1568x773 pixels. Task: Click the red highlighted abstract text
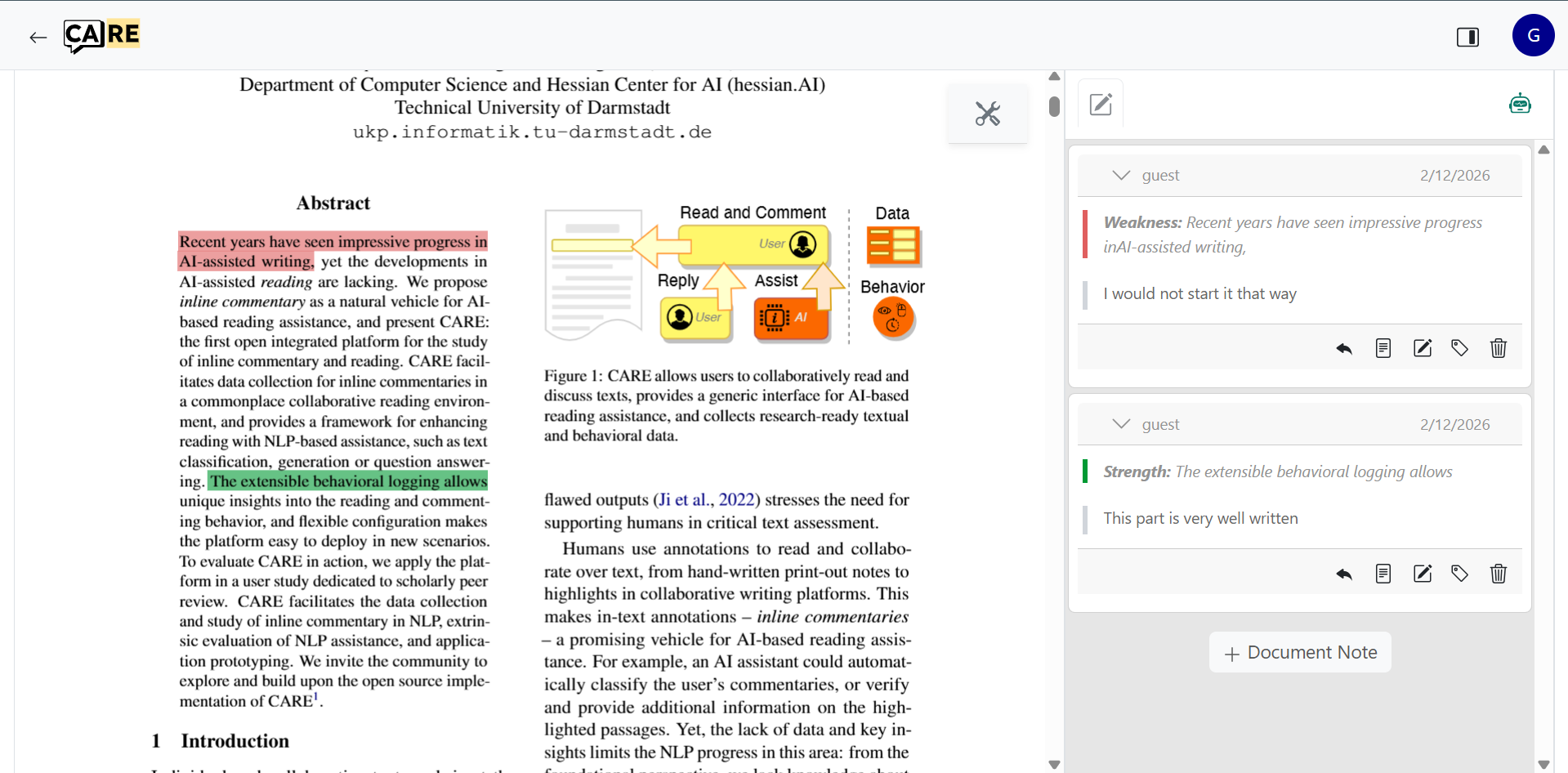point(333,243)
